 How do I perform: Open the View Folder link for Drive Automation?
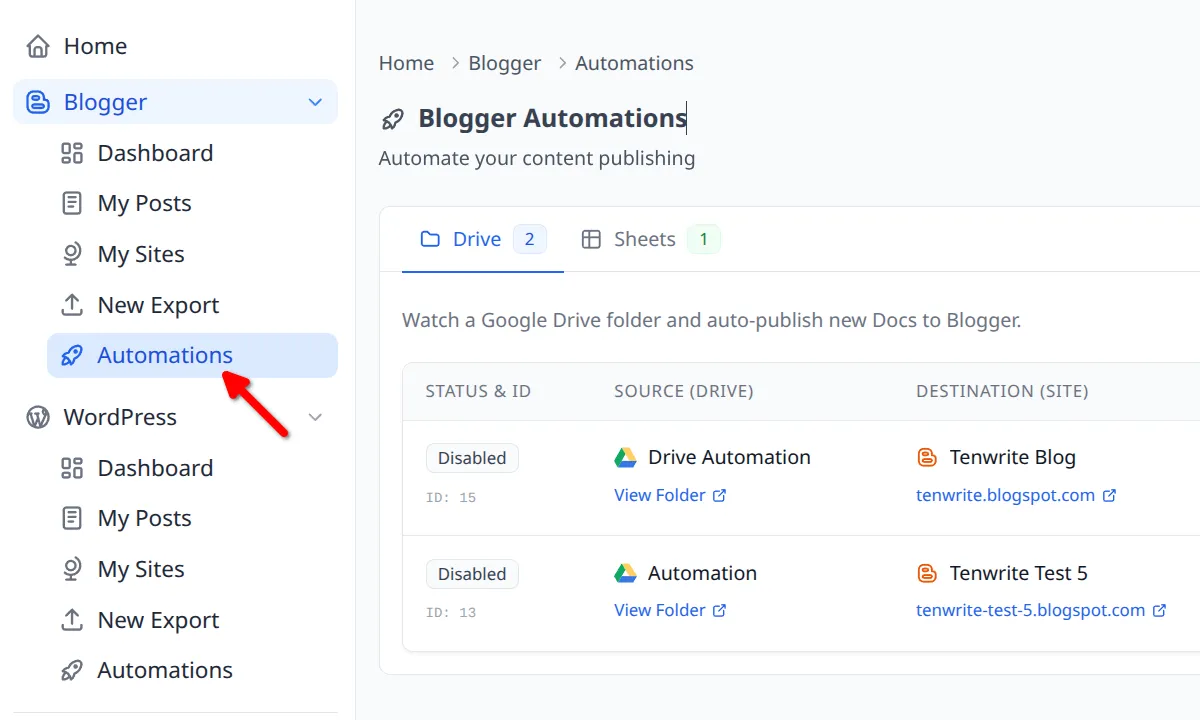coord(662,494)
